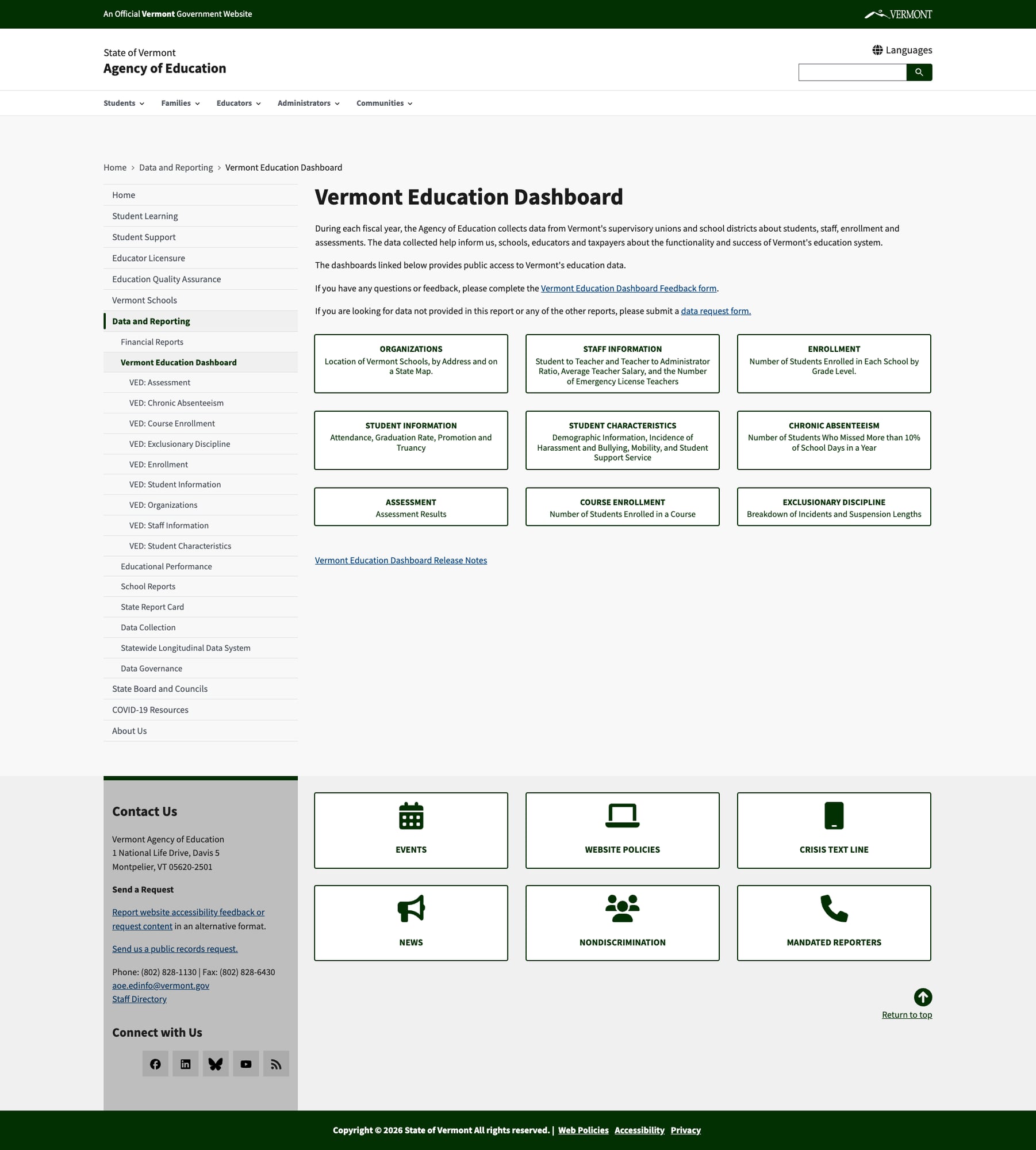1036x1150 pixels.
Task: Open Report website accessibility feedback link
Action: (188, 919)
